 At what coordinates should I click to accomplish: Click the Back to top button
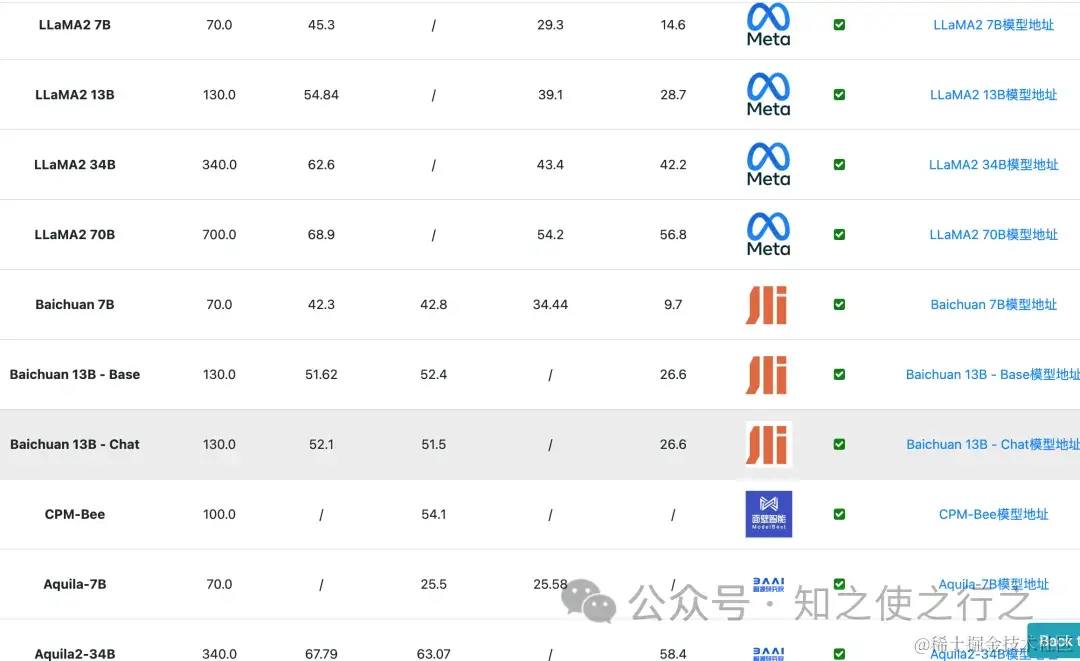[x=1054, y=641]
